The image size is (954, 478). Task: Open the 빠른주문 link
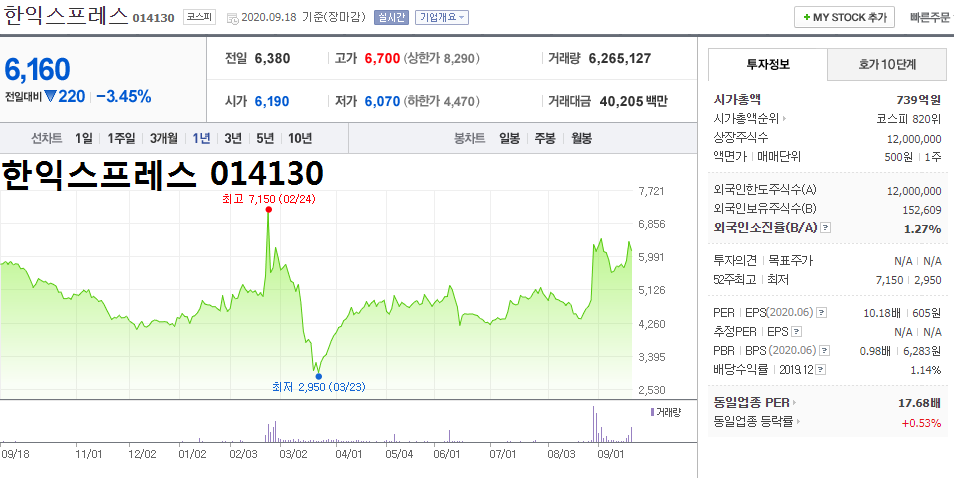point(930,18)
